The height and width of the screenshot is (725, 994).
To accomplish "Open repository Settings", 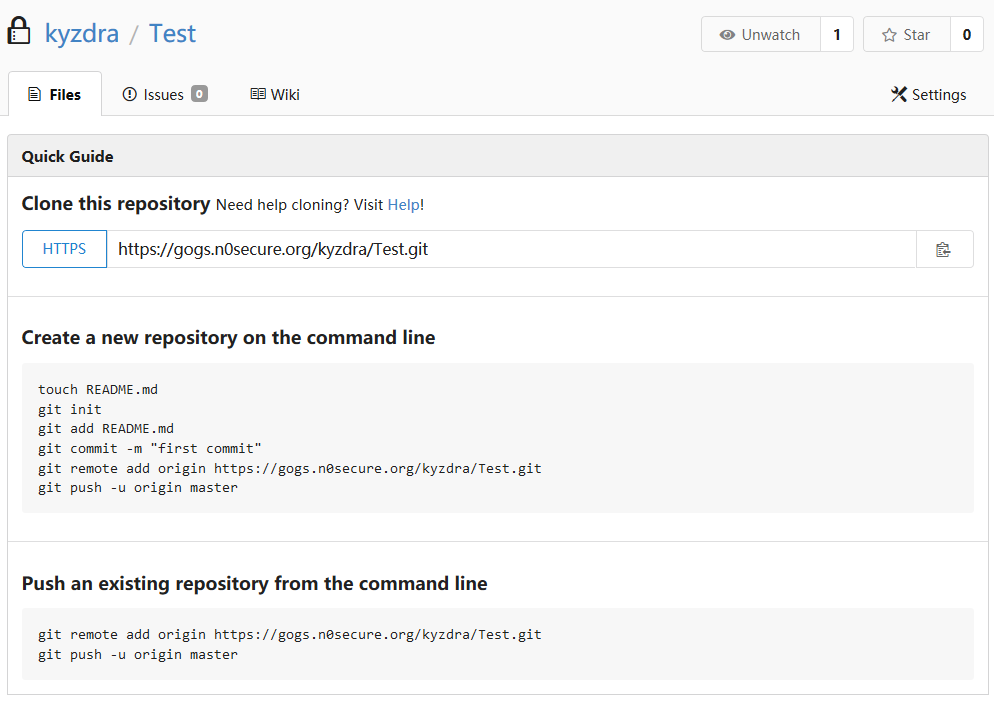I will coord(929,94).
